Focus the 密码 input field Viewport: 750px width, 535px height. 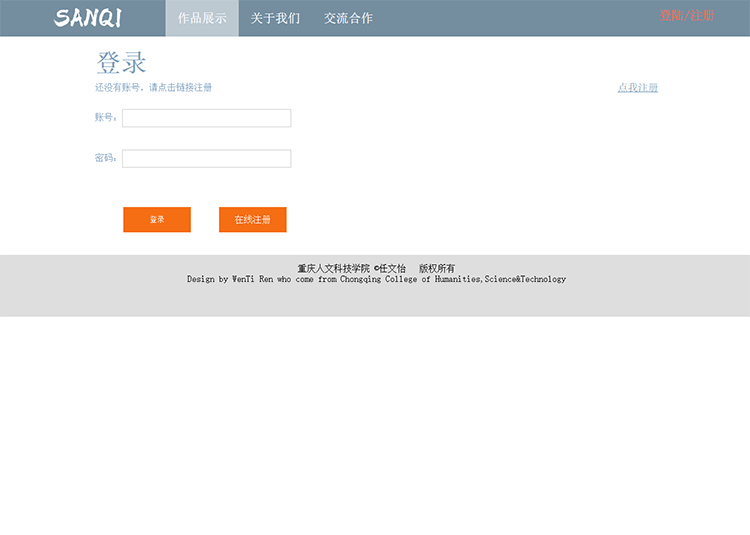point(206,158)
